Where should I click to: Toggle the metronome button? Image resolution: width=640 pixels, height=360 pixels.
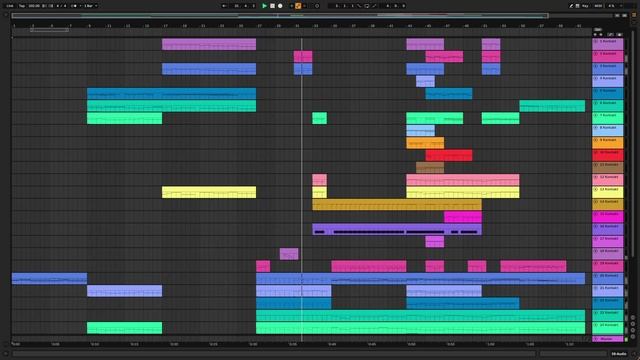[x=74, y=6]
